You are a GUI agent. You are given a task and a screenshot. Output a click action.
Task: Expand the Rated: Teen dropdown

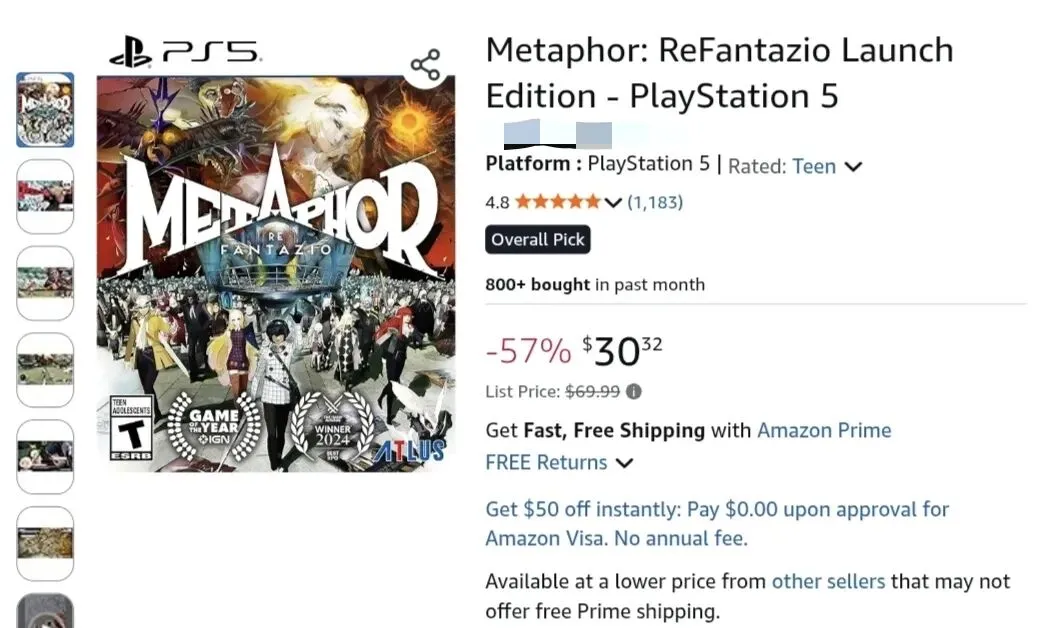[853, 167]
